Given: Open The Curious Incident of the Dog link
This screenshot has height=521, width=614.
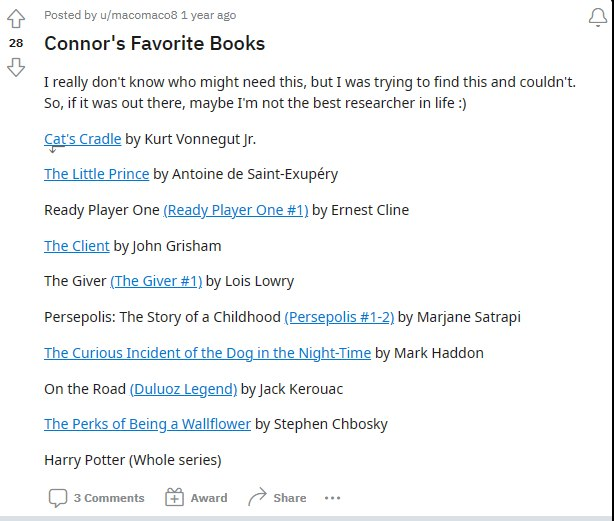Looking at the screenshot, I should (x=207, y=353).
